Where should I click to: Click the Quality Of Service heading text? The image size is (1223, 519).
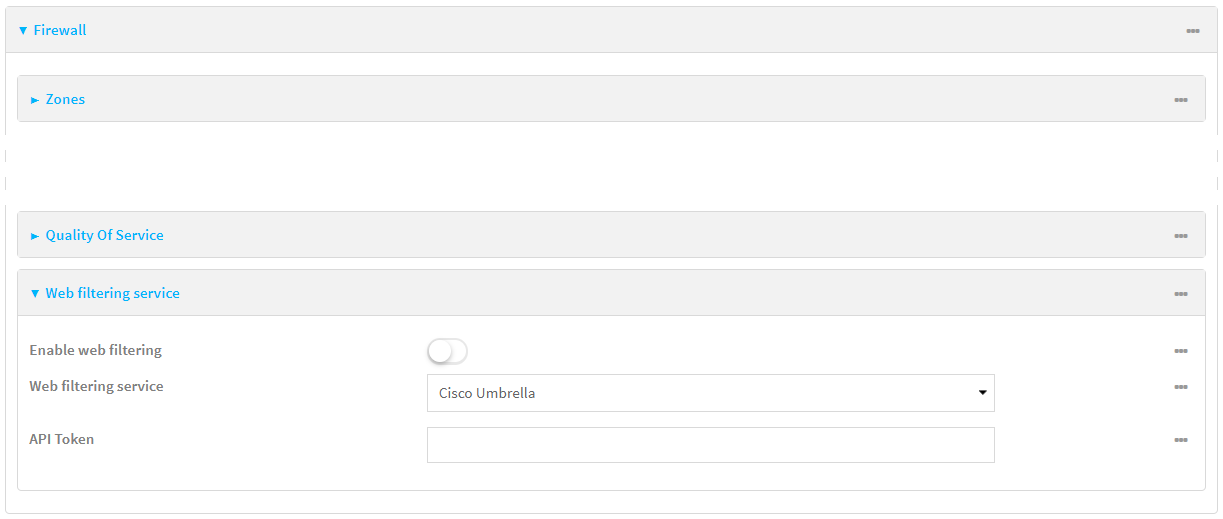(104, 236)
